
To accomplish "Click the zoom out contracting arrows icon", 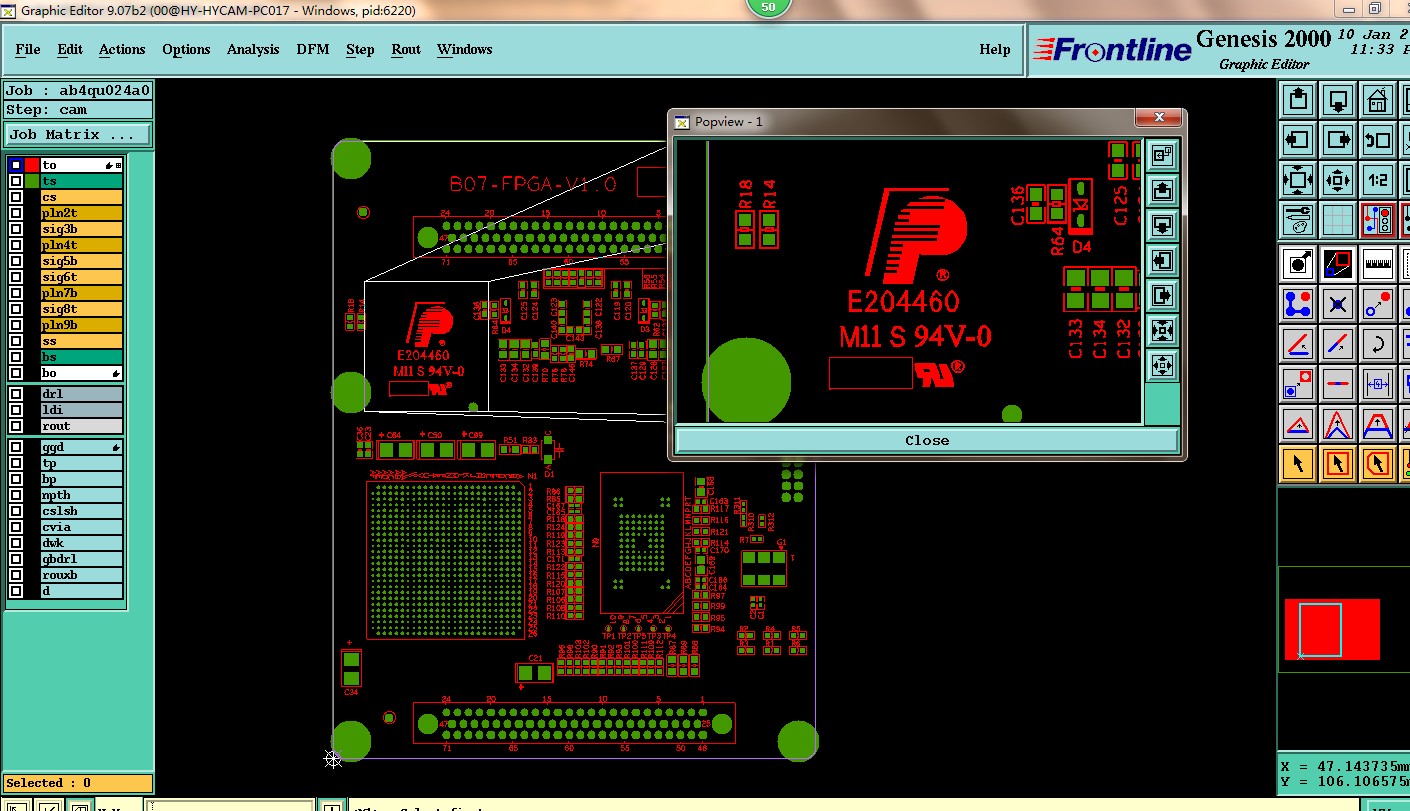I will [1337, 179].
